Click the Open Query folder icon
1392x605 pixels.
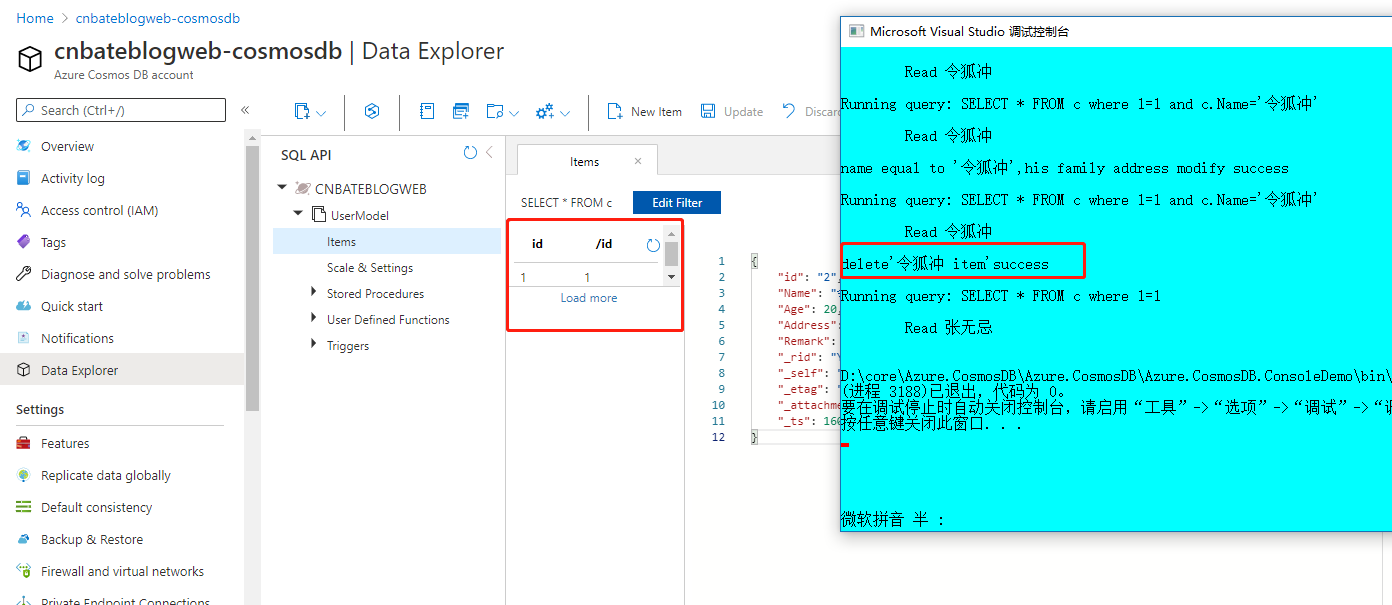[494, 112]
